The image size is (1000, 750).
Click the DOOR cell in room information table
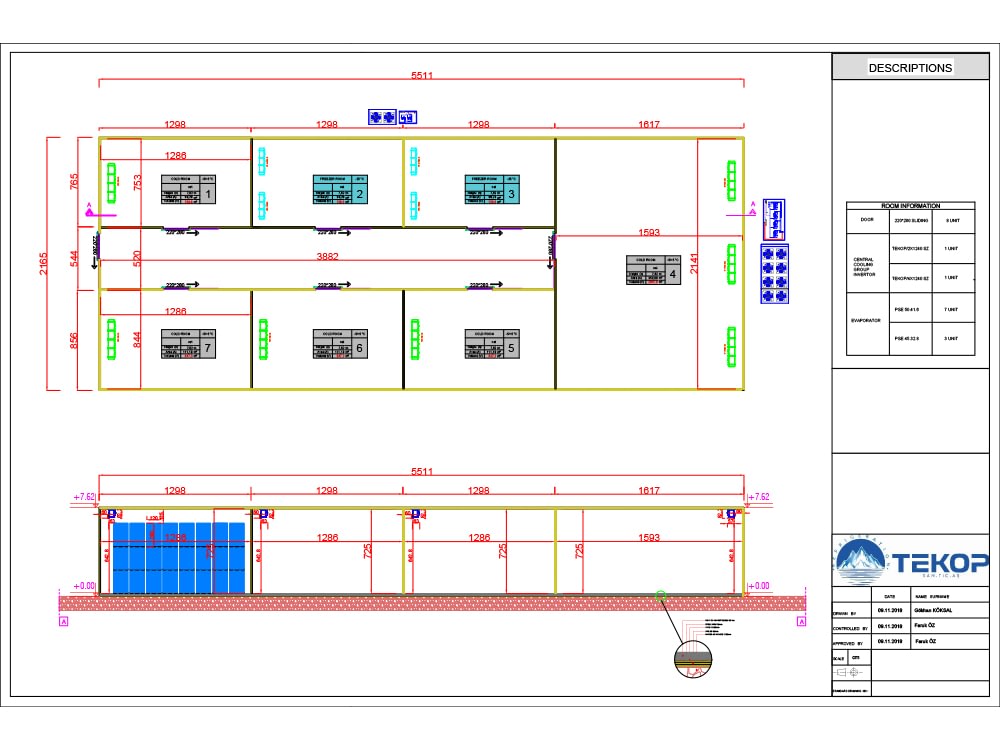click(867, 220)
